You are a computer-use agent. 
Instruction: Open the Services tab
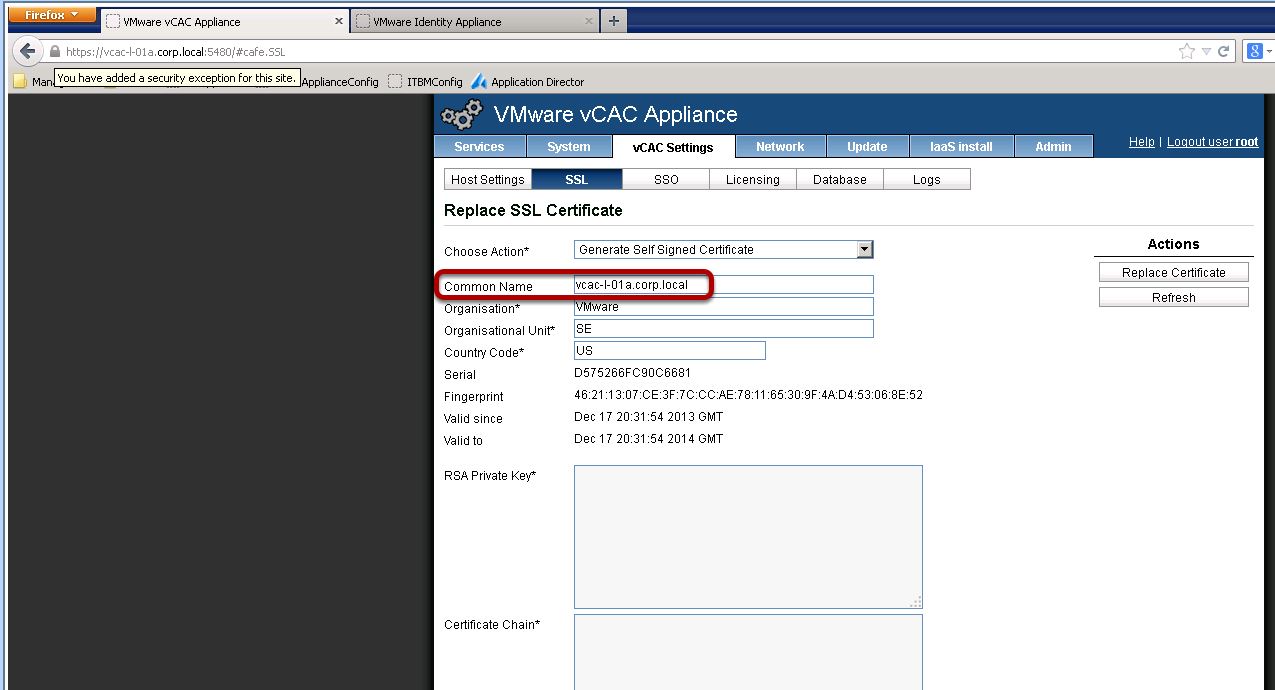point(479,147)
